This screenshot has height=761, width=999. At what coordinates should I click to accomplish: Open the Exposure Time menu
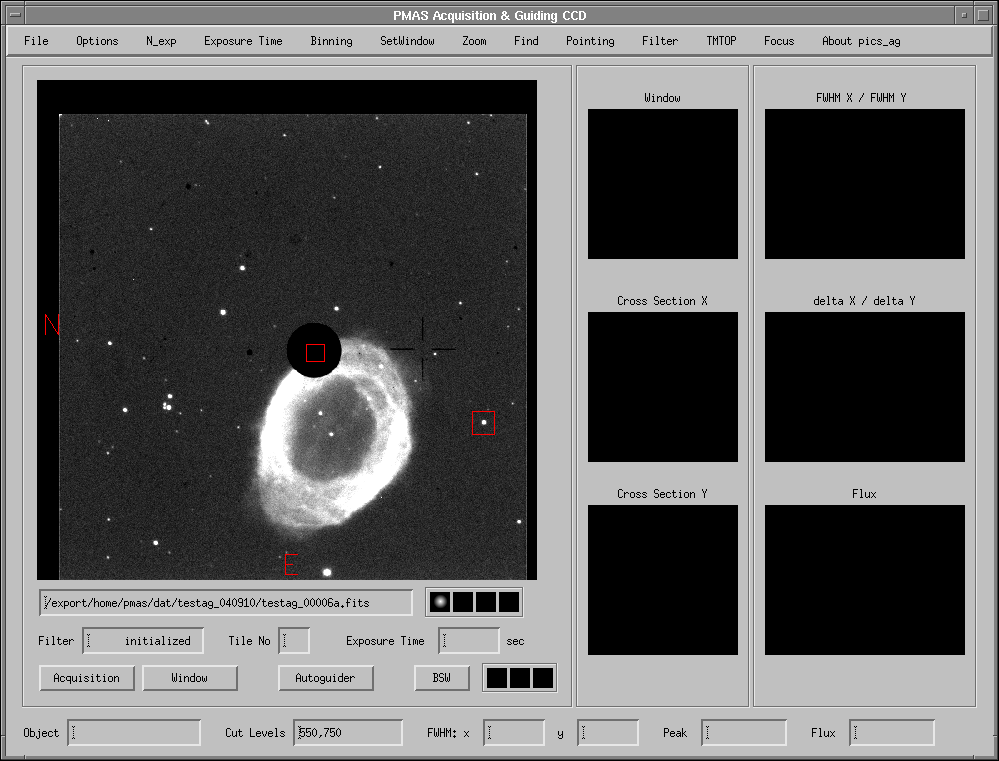pyautogui.click(x=243, y=41)
